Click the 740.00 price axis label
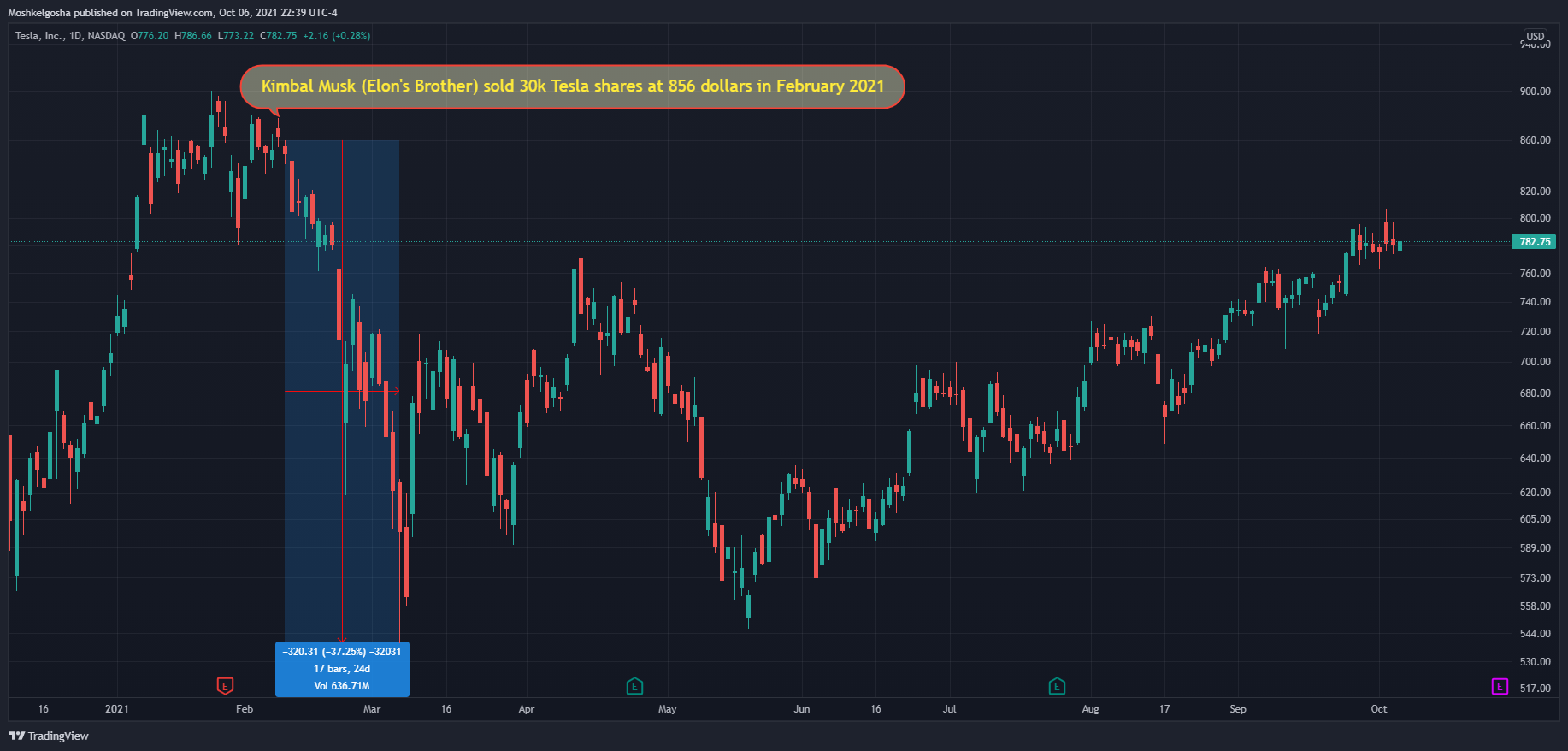 point(1536,302)
